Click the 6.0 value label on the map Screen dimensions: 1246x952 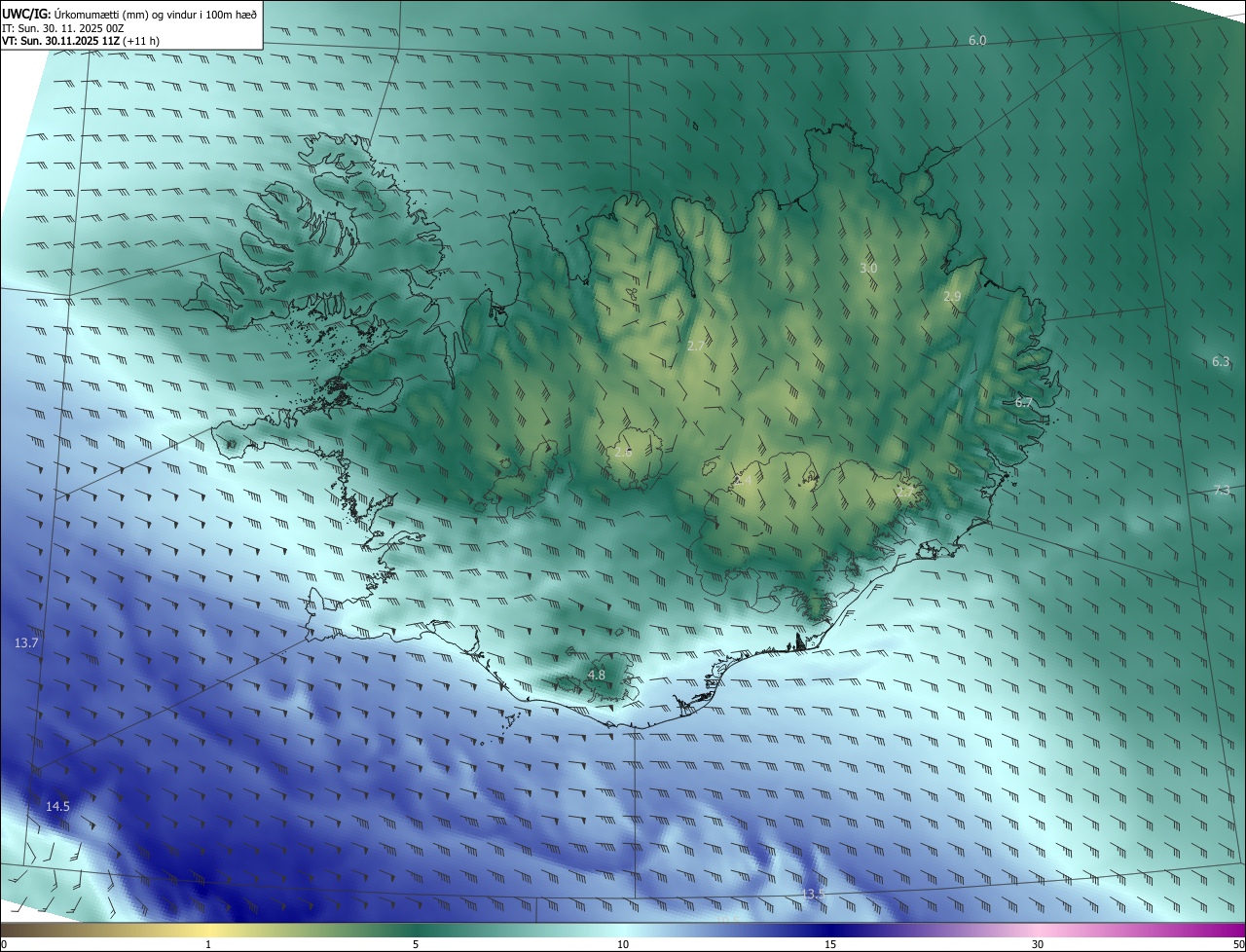point(977,41)
